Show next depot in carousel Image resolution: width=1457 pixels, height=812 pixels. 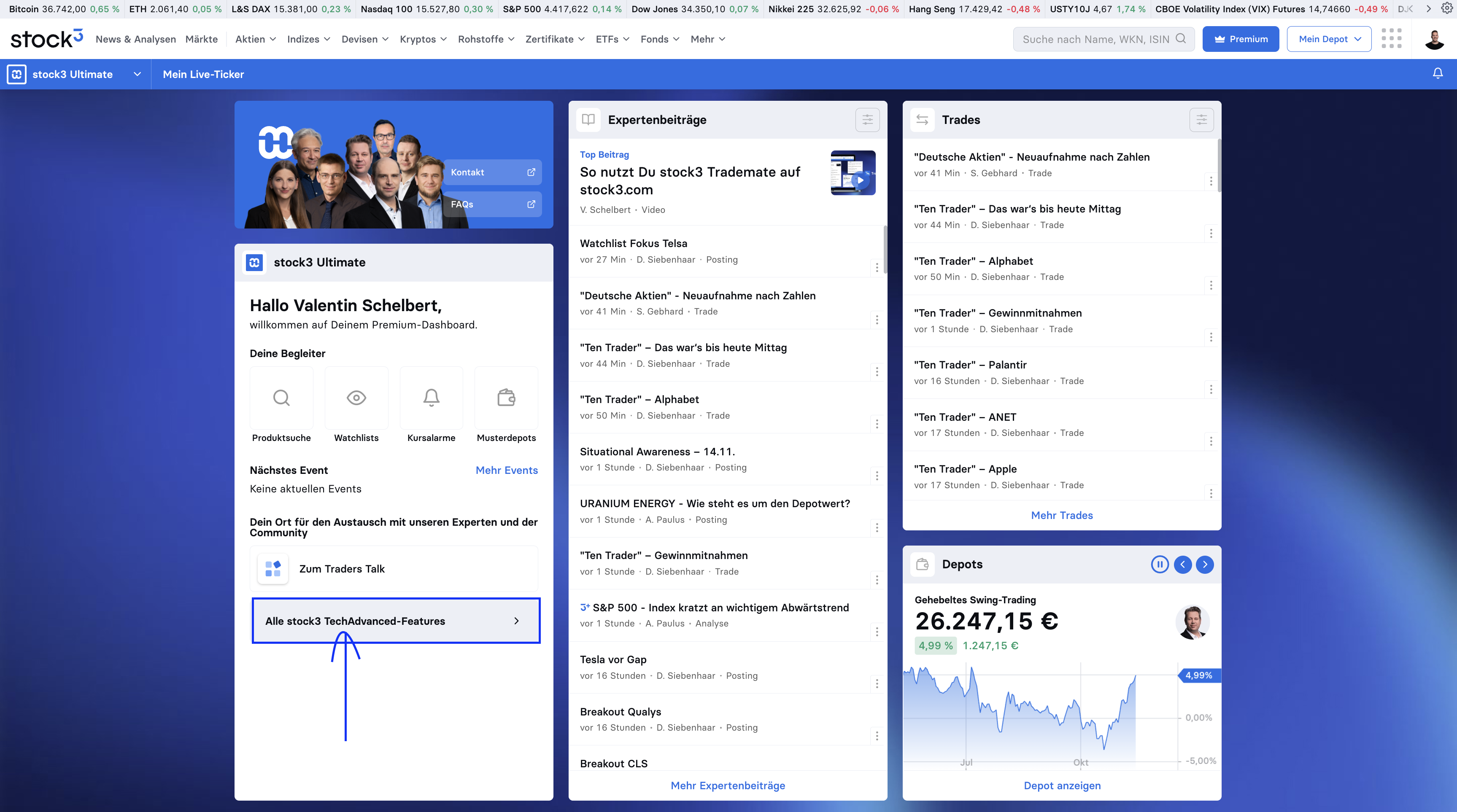tap(1205, 564)
